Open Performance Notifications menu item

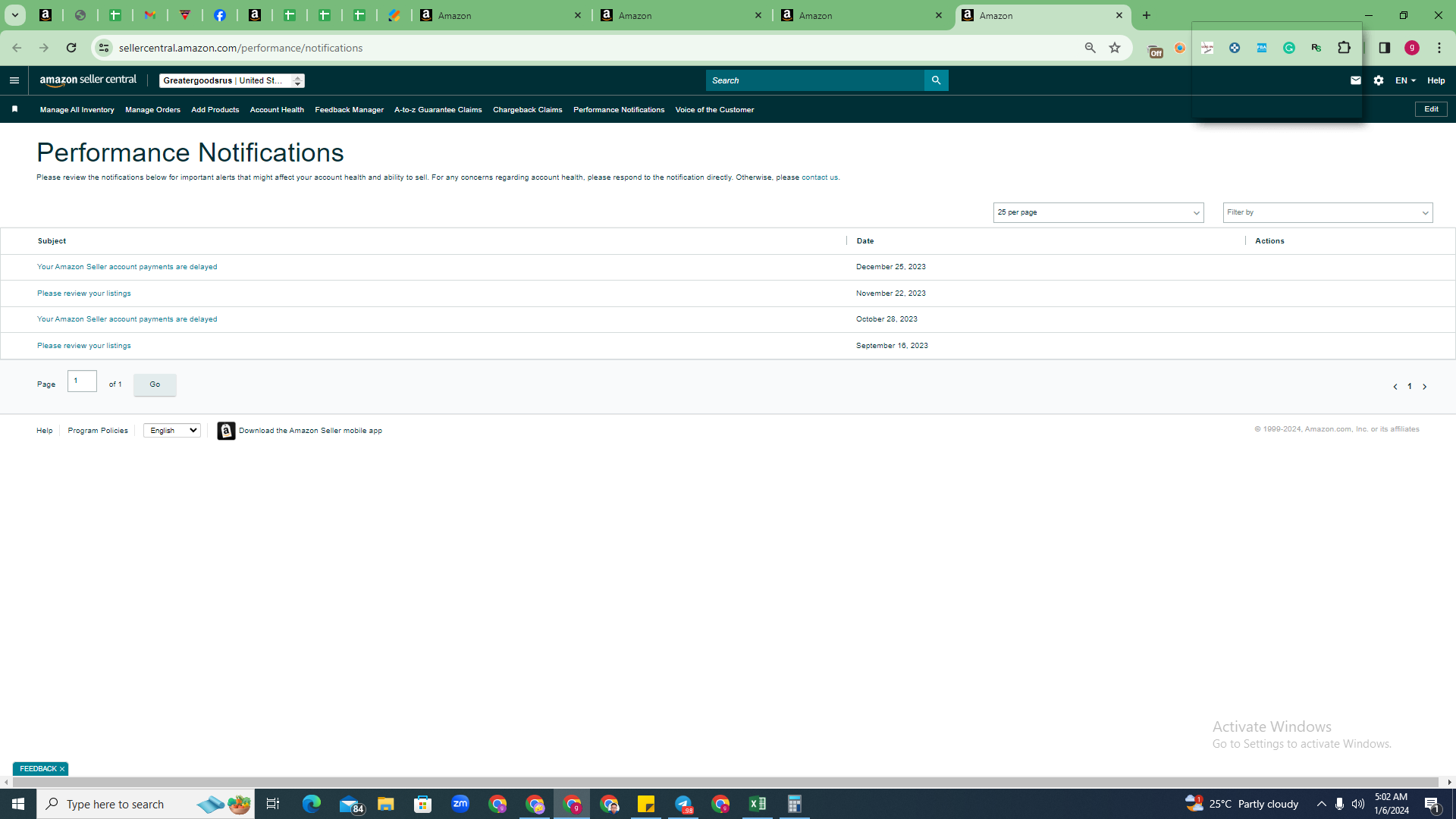click(x=618, y=110)
